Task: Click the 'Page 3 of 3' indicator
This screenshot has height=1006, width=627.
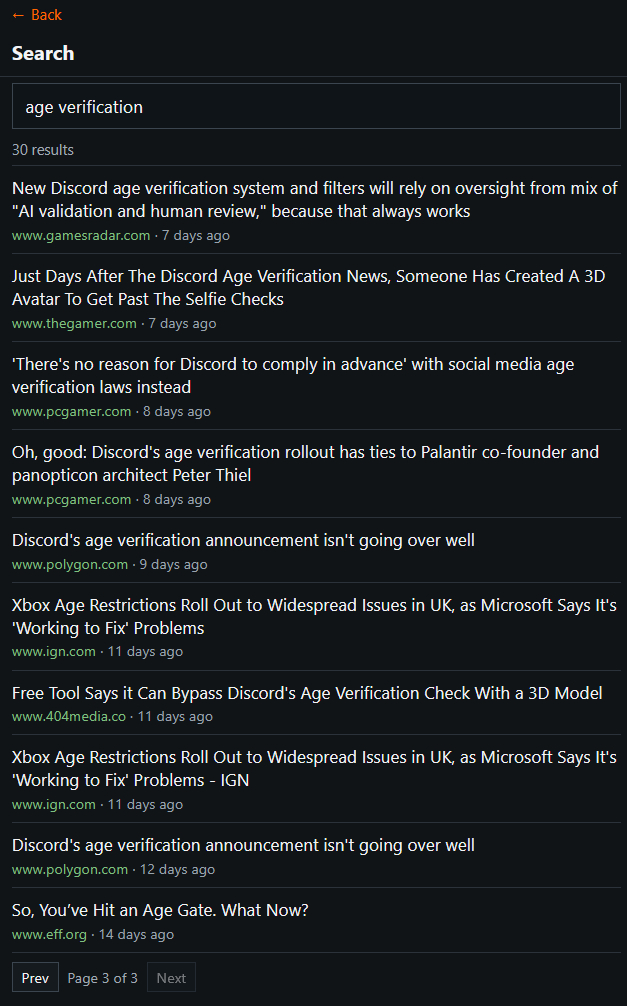Action: point(103,978)
